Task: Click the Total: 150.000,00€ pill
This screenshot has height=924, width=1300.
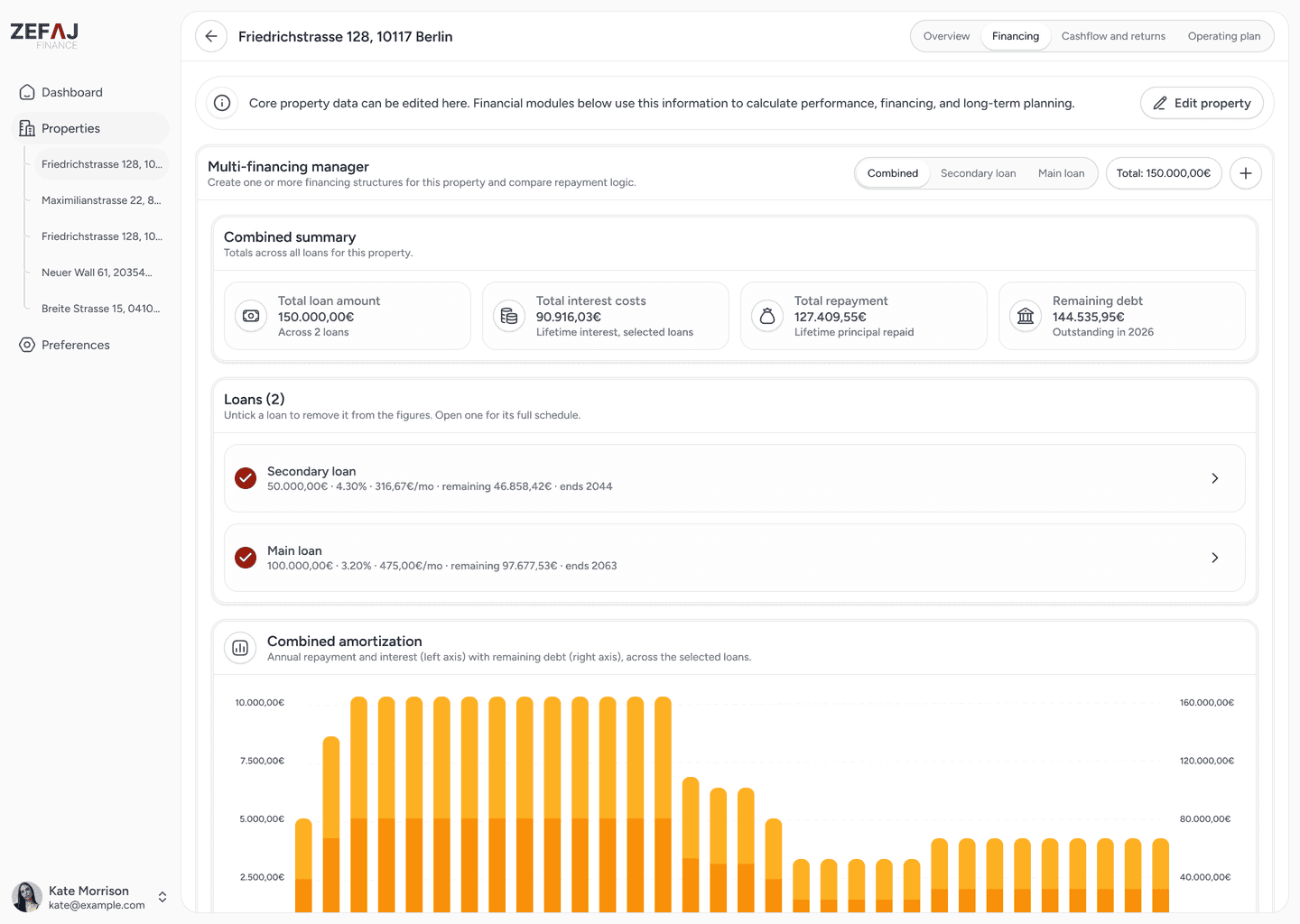Action: coord(1164,173)
